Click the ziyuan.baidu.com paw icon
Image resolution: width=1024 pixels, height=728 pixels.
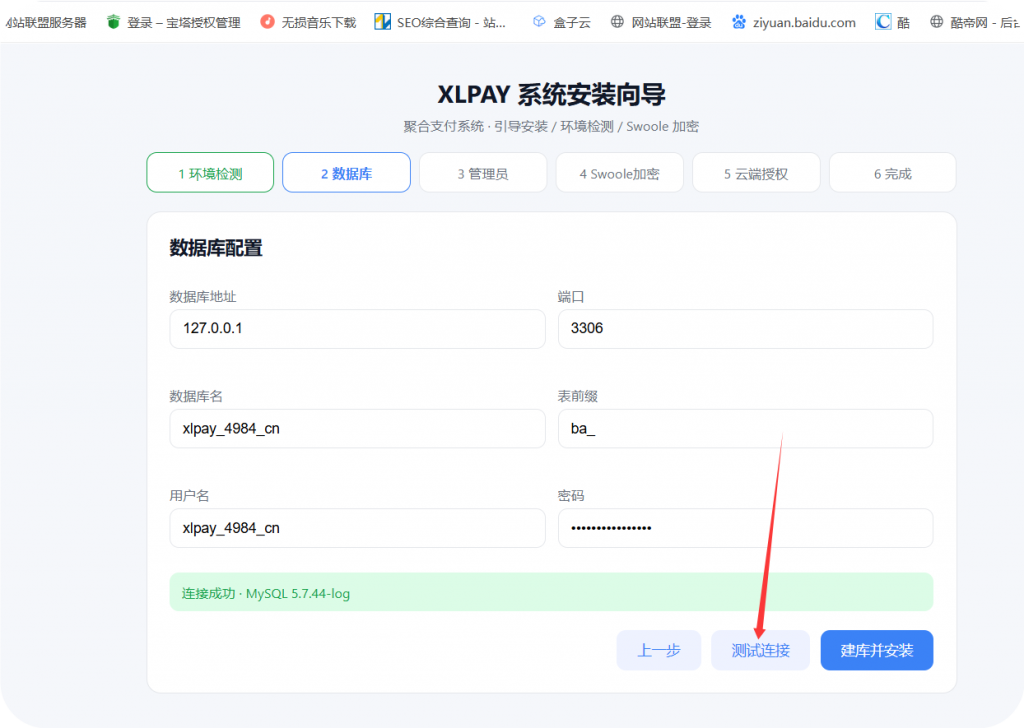pos(739,22)
